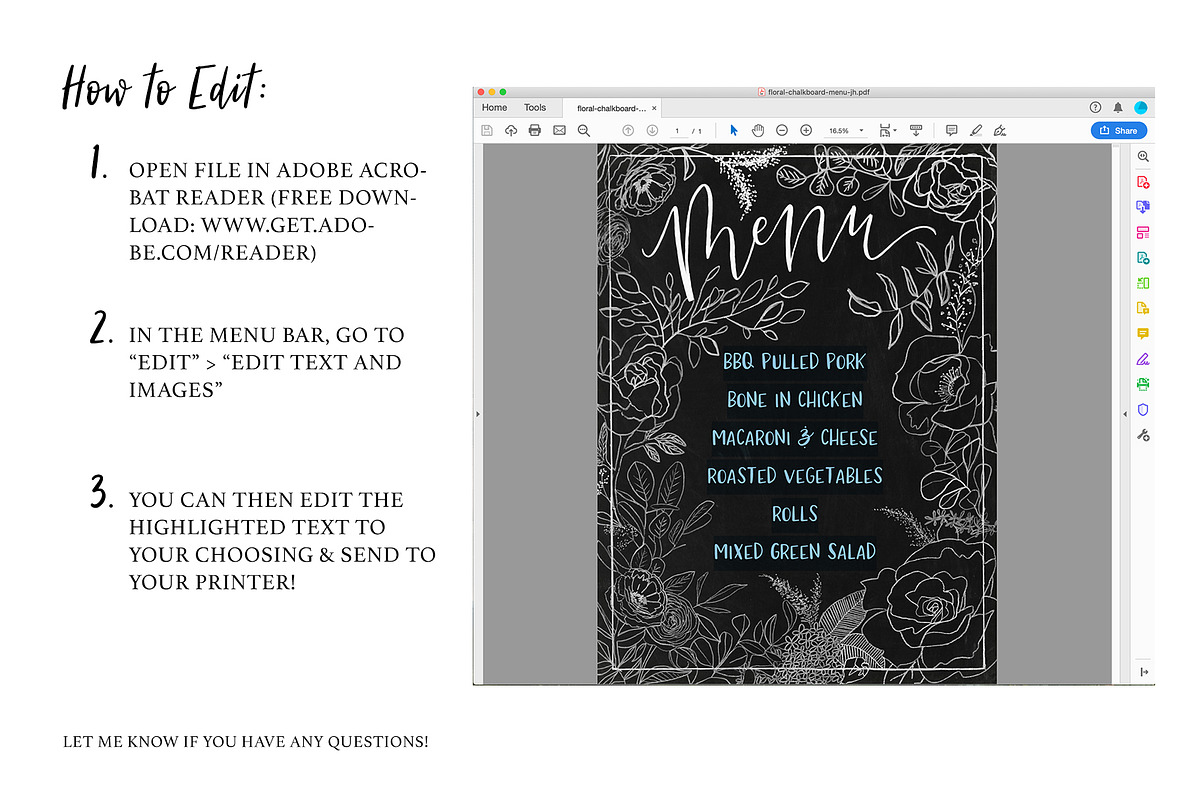Open the purple Fill & Sign tool

1143,359
